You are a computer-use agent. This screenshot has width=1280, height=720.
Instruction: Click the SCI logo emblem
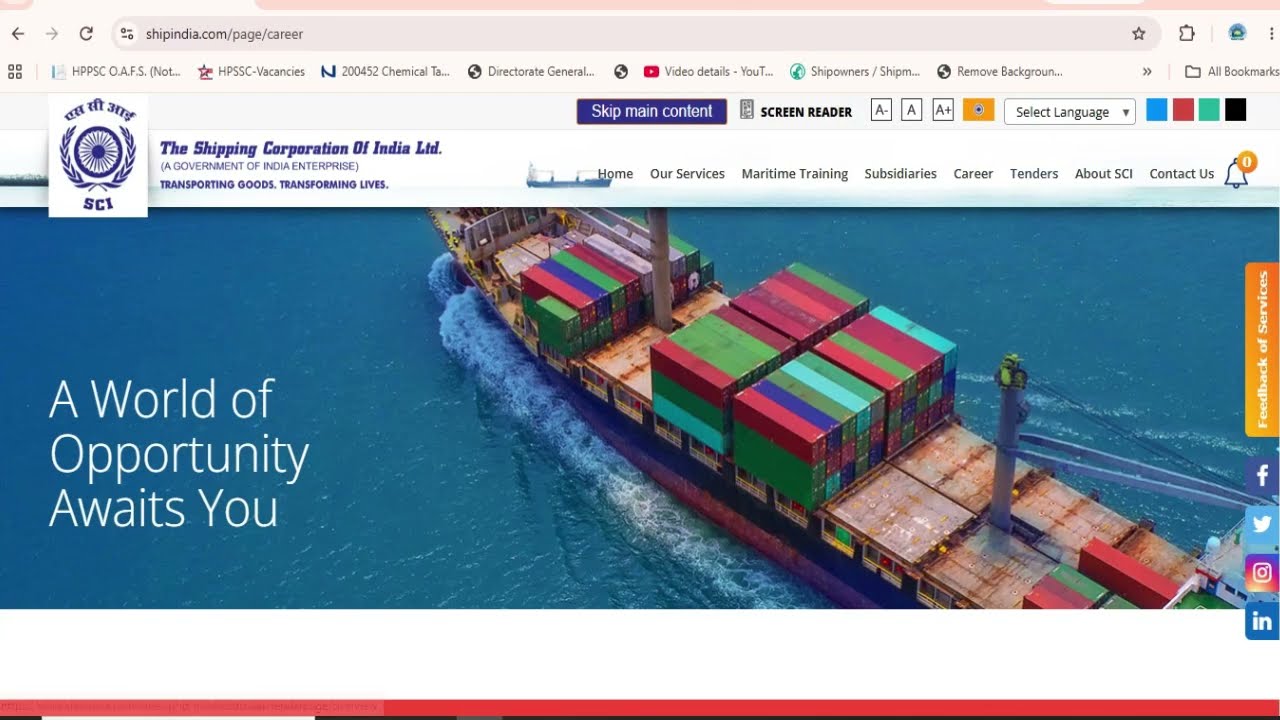(x=98, y=156)
